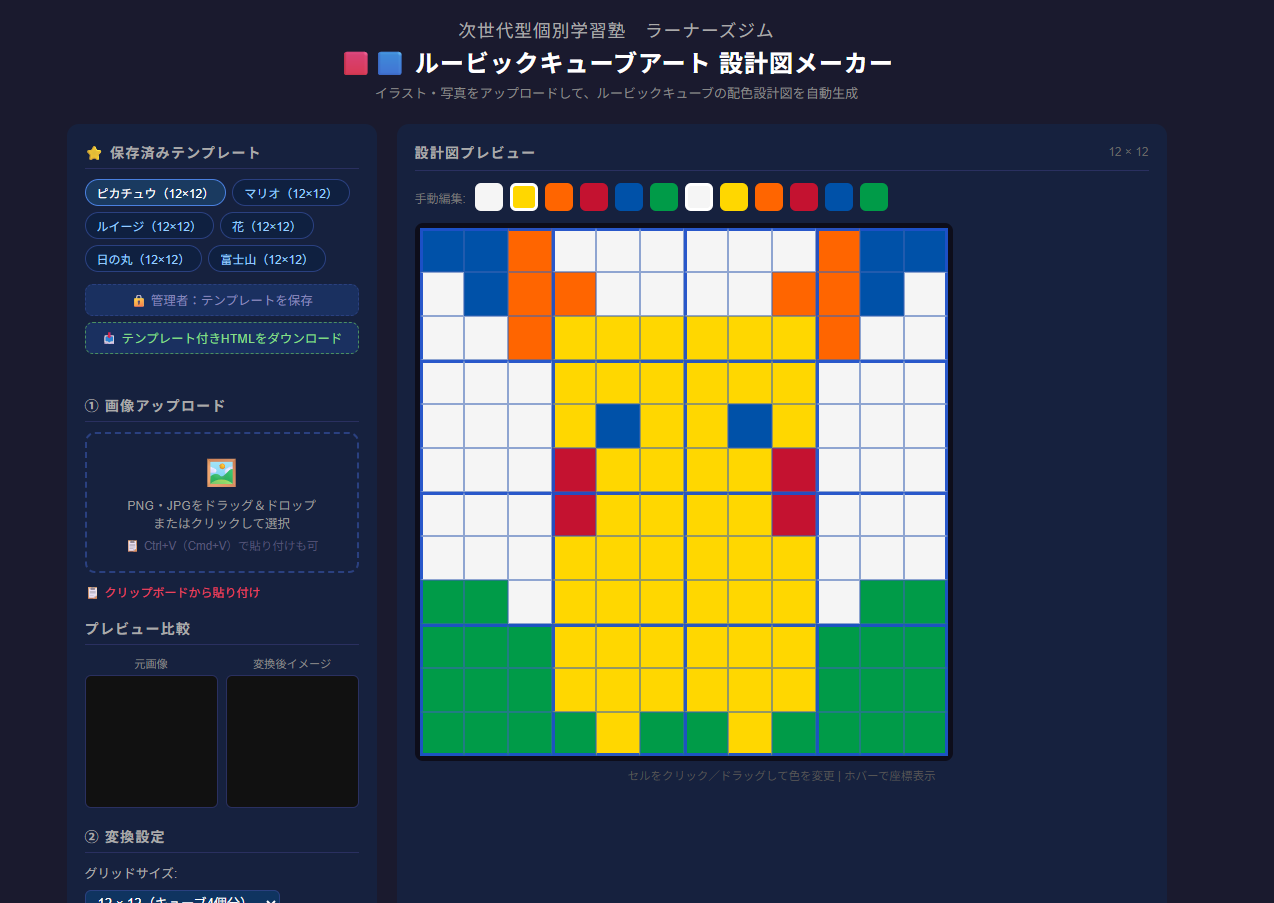The width and height of the screenshot is (1274, 903).
Task: Load the マリオ（12×12） template
Action: pyautogui.click(x=290, y=193)
